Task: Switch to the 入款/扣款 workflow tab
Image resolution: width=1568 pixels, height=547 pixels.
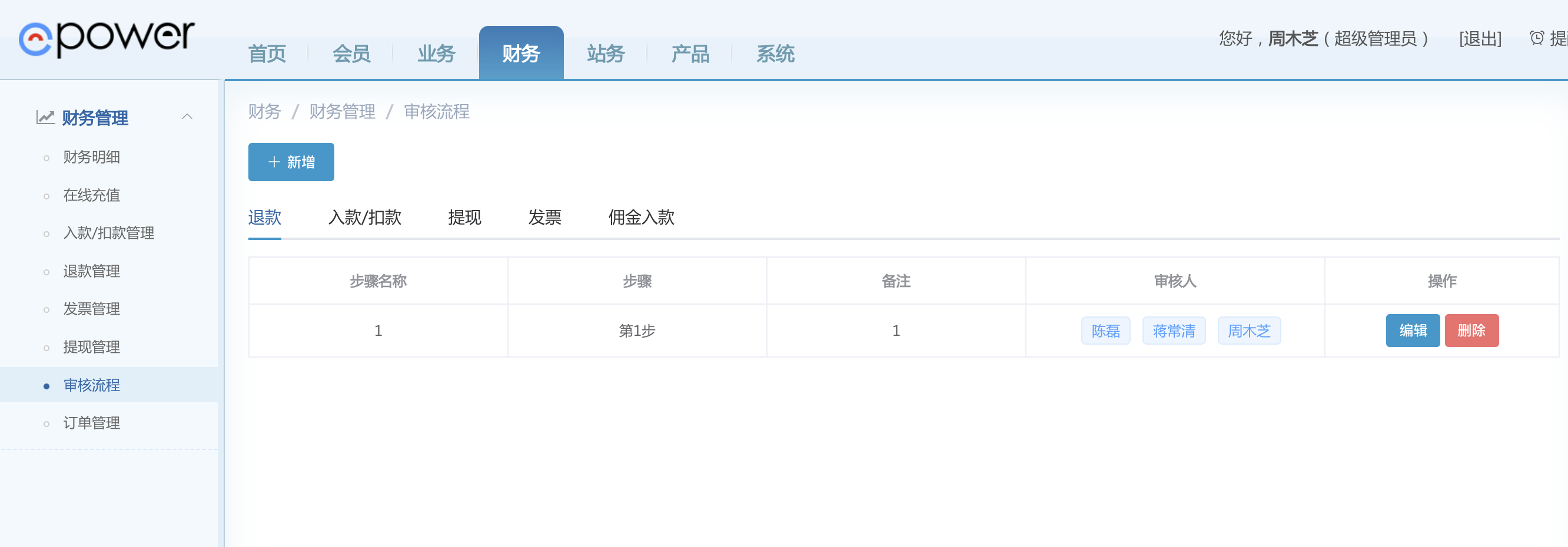Action: click(365, 217)
